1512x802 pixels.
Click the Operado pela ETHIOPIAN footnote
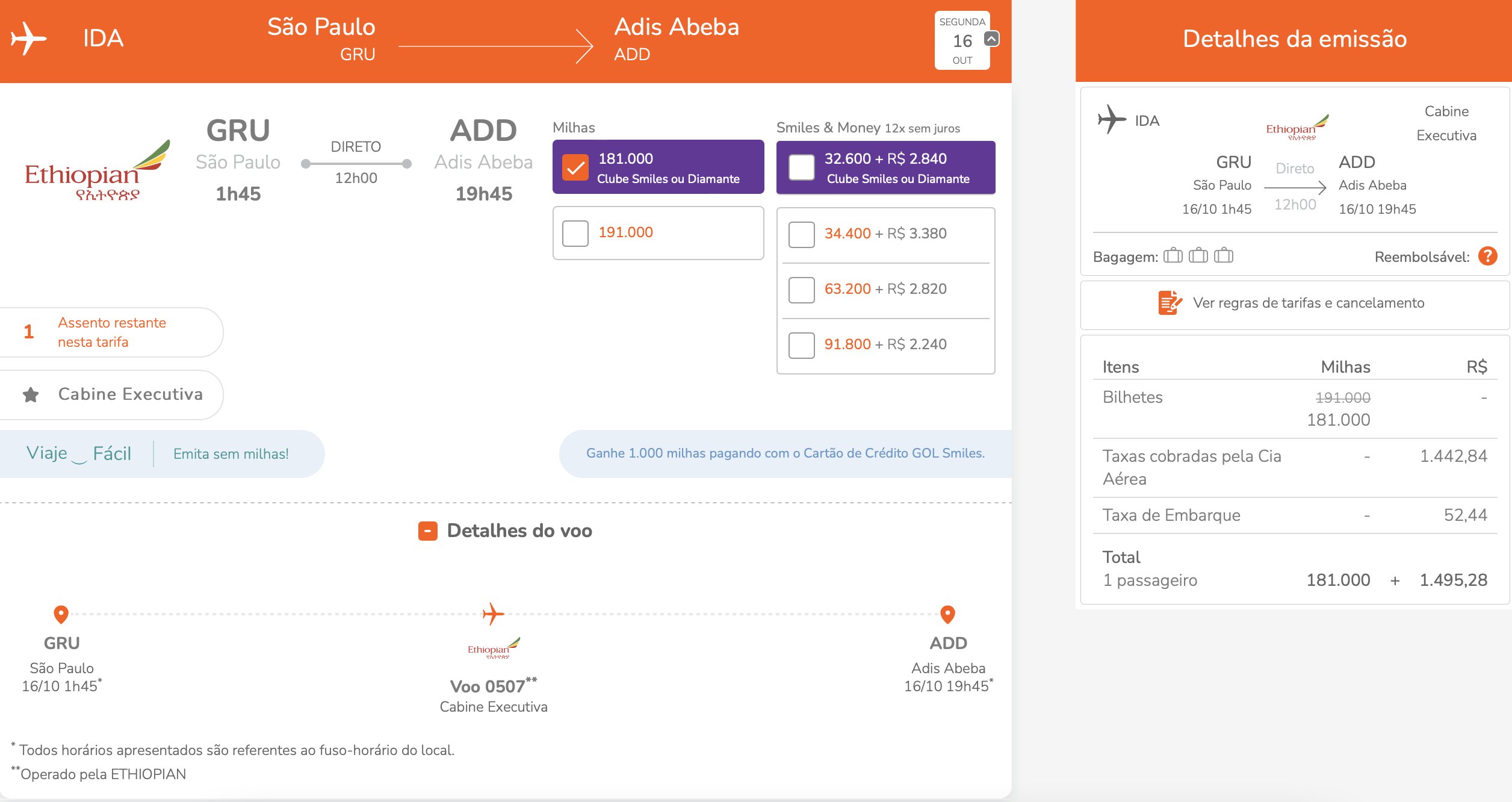(99, 774)
